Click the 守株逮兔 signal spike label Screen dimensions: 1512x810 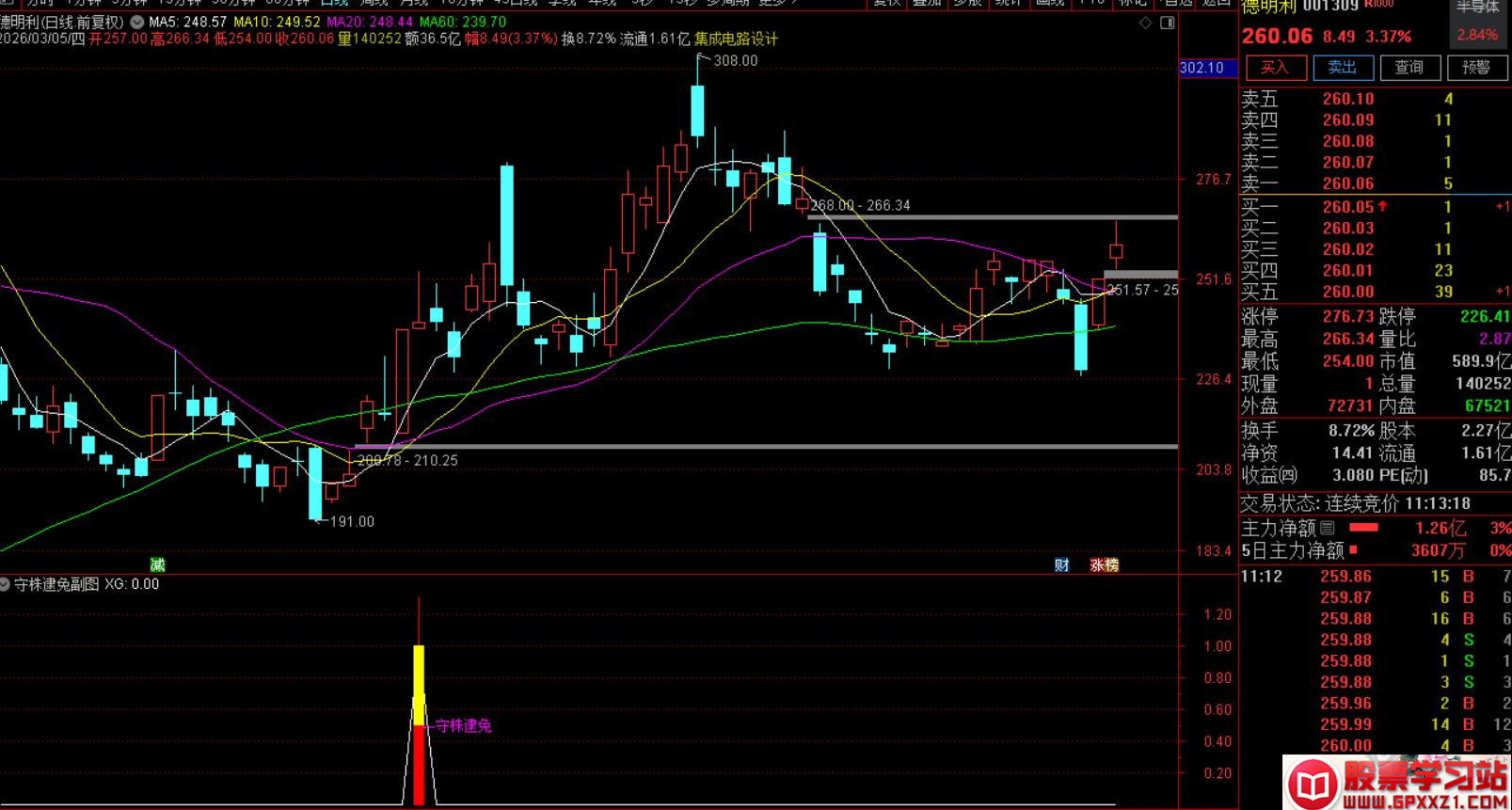463,725
